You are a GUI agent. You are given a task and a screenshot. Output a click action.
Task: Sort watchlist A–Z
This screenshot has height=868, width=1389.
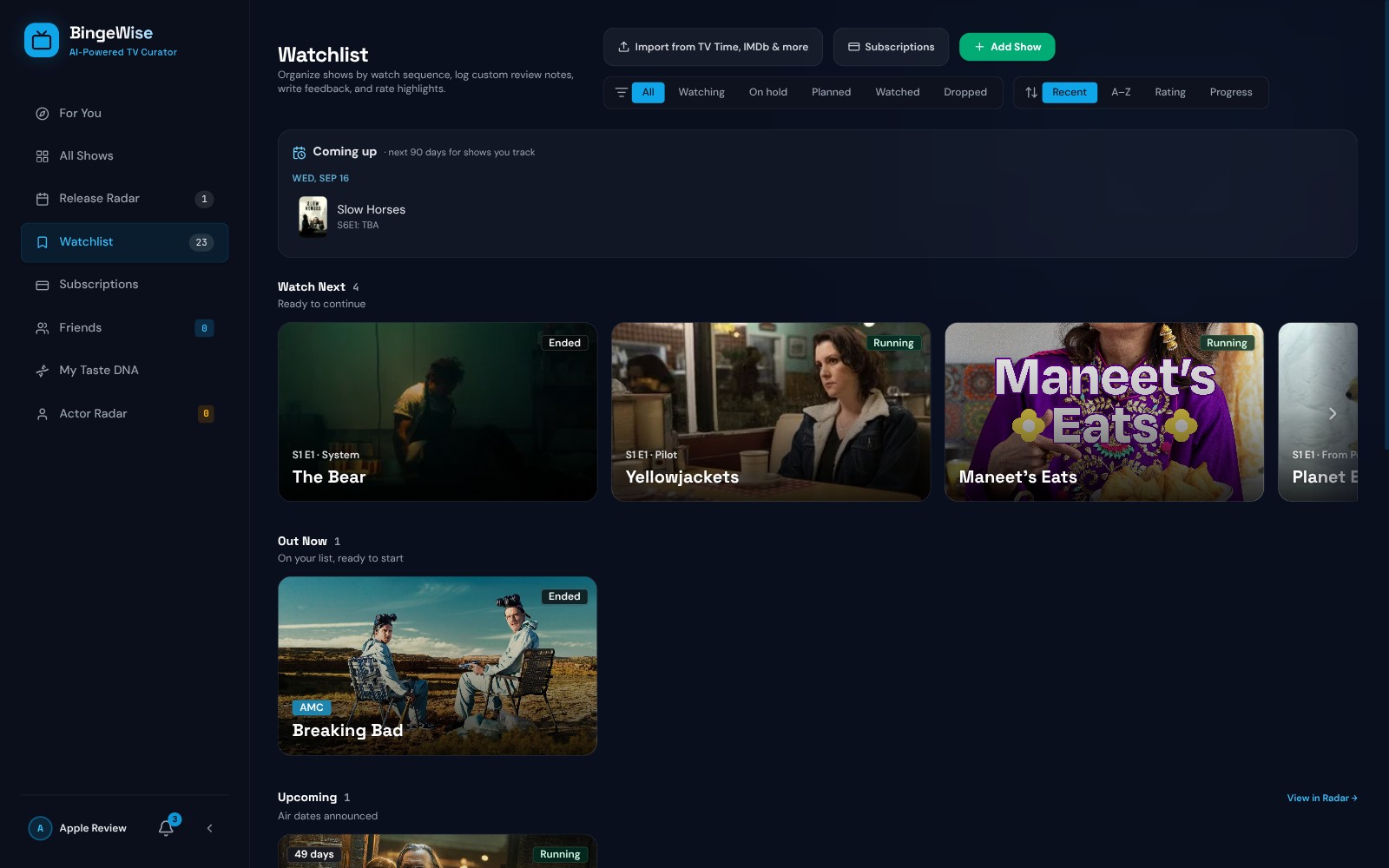coord(1121,92)
